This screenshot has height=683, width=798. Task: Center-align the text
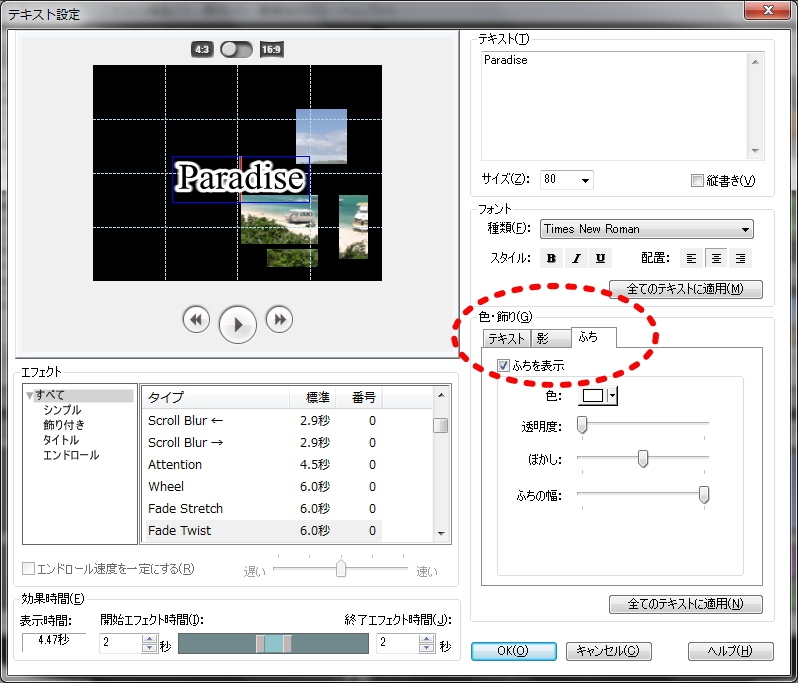tap(715, 258)
